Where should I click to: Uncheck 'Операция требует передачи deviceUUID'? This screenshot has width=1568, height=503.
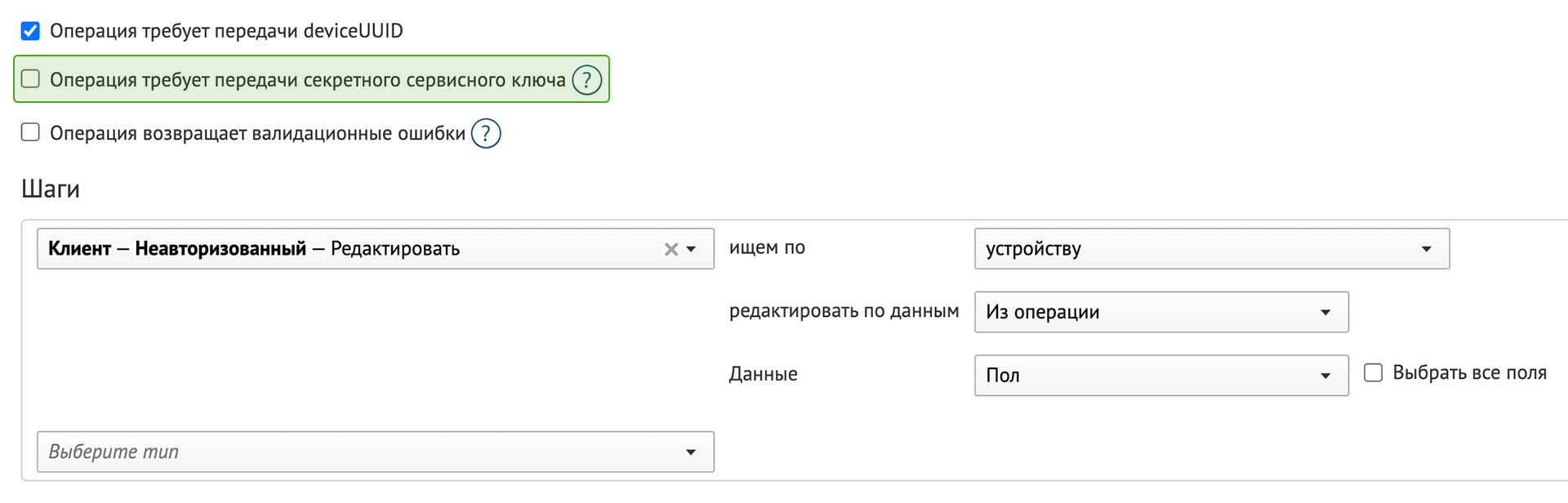(30, 31)
